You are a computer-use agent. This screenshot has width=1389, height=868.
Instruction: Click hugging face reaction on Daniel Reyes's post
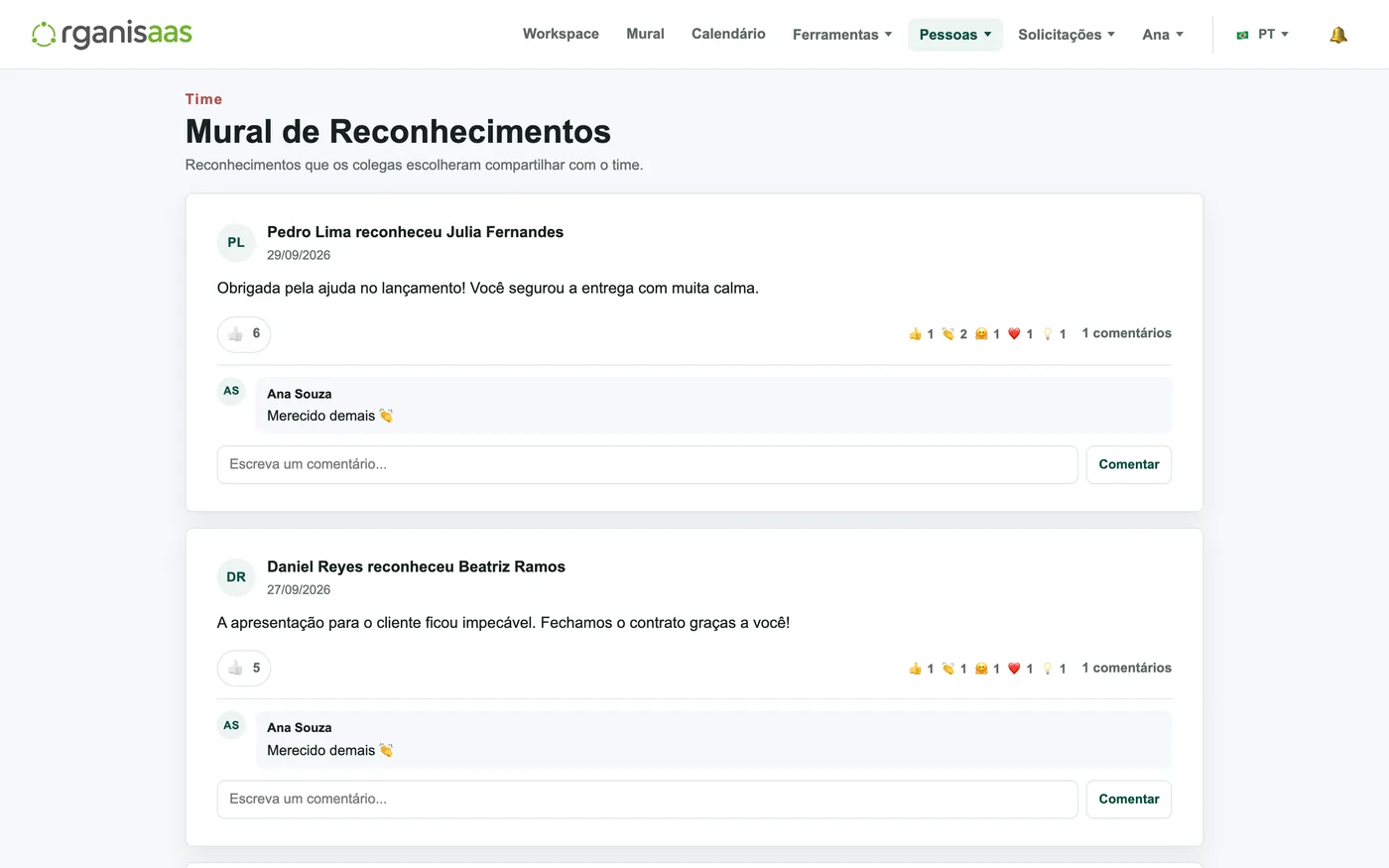coord(987,669)
